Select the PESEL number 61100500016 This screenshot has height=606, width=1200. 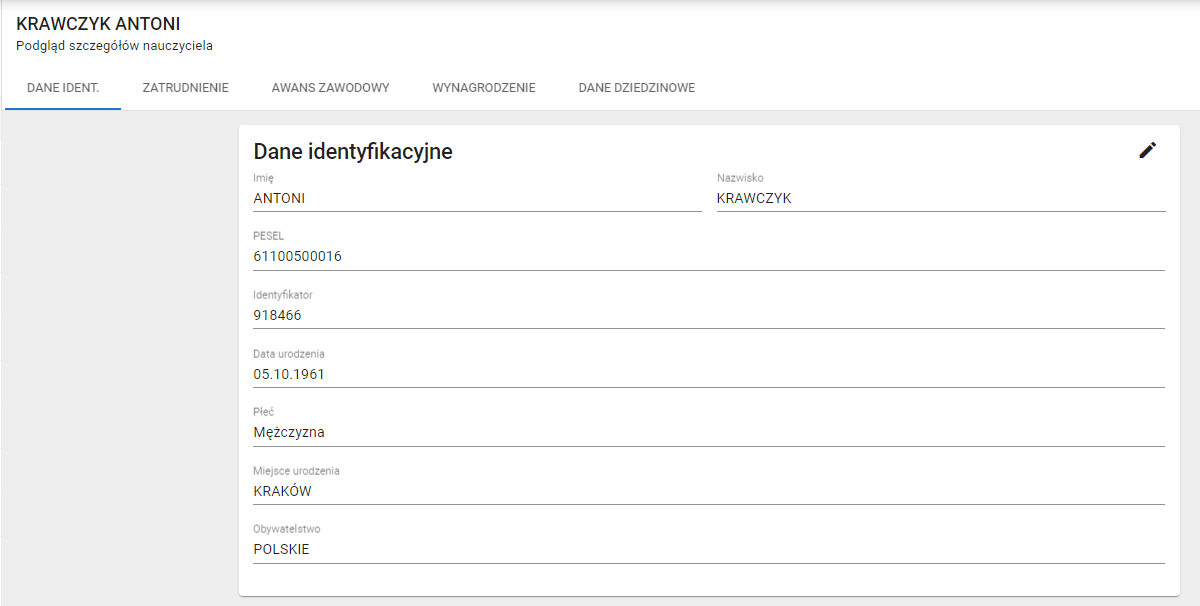click(x=297, y=256)
